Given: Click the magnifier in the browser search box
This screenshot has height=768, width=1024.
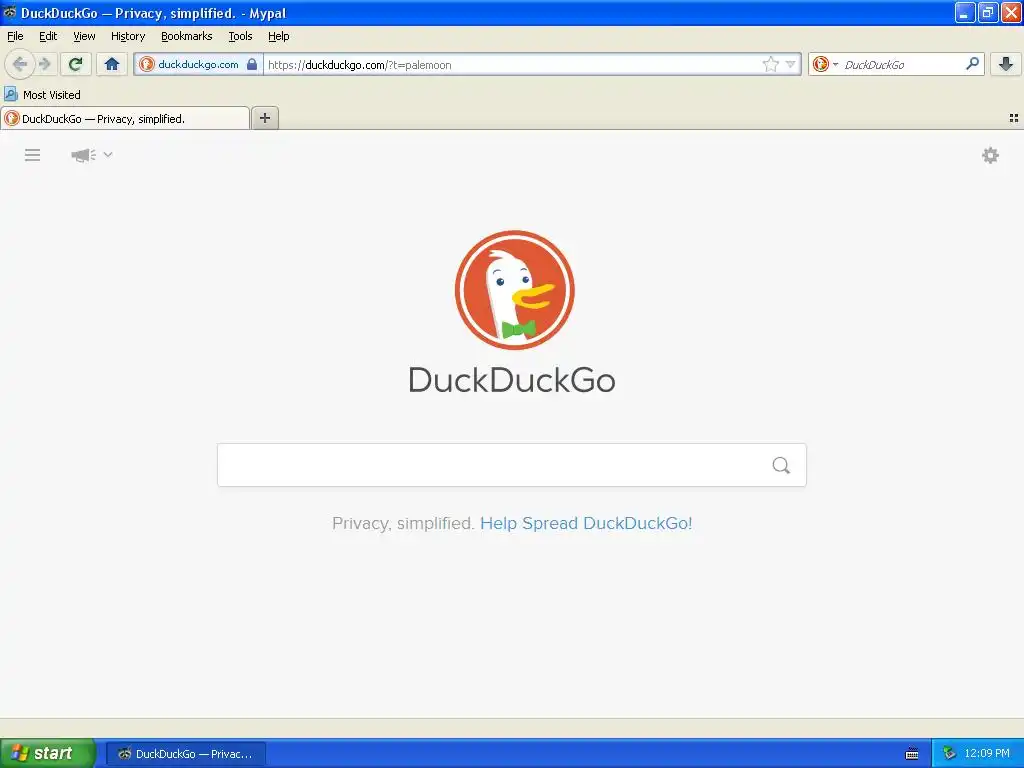Looking at the screenshot, I should click(x=972, y=64).
